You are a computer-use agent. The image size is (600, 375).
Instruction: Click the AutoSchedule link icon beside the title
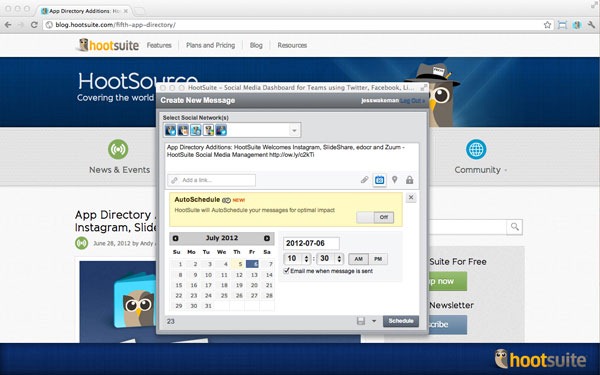click(x=226, y=200)
